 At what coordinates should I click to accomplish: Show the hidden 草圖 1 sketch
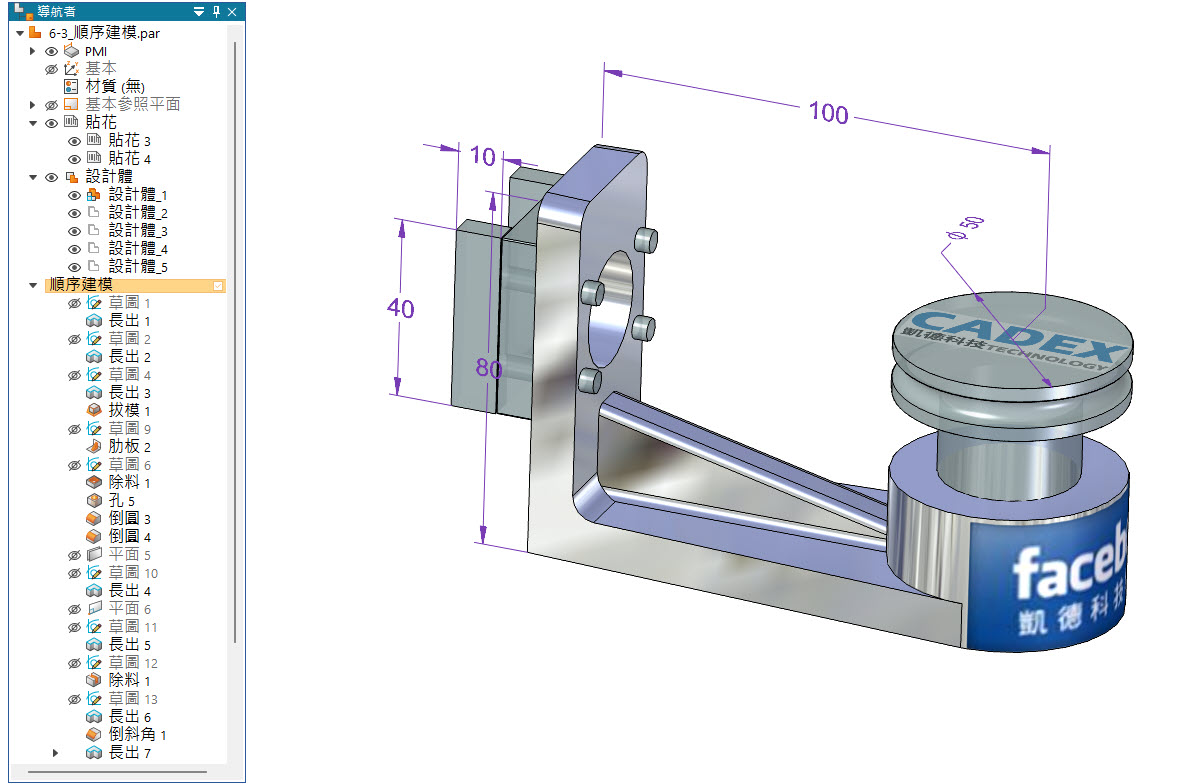[74, 303]
